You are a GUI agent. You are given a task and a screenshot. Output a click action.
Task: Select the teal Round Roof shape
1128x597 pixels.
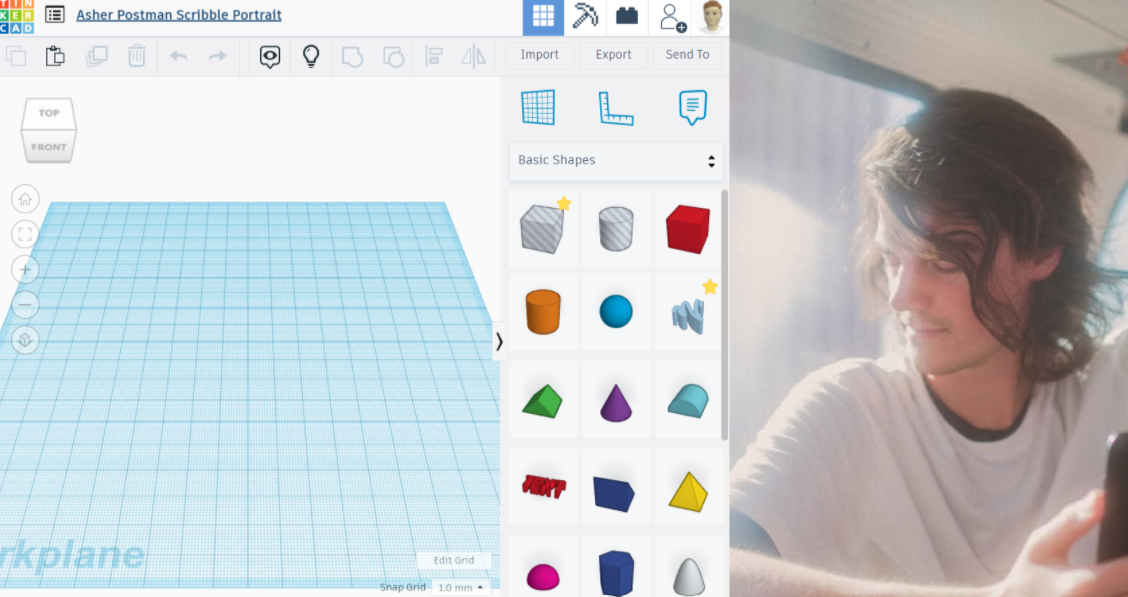[688, 401]
